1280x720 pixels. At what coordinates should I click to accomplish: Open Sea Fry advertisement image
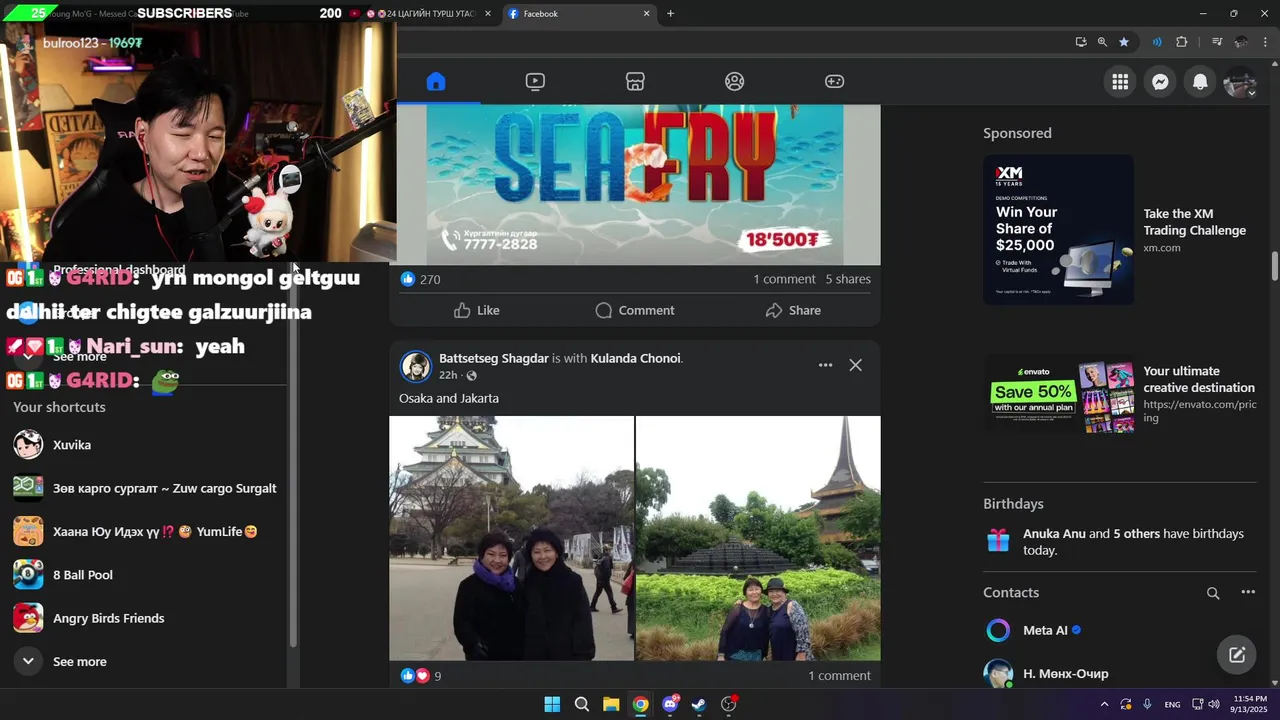pos(635,184)
